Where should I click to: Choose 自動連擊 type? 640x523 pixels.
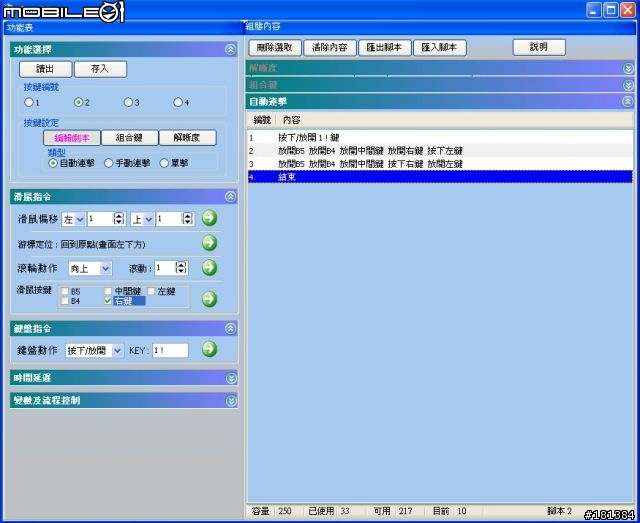(x=53, y=163)
